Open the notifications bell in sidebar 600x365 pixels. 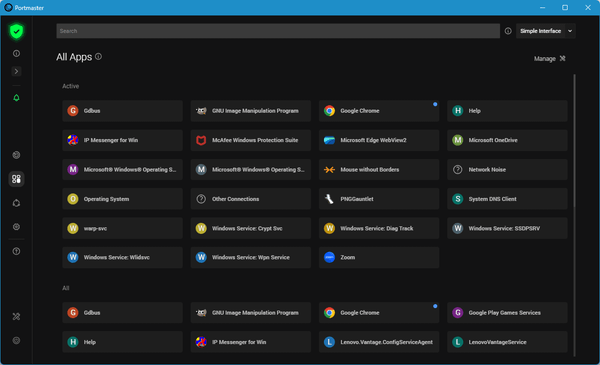[16, 98]
